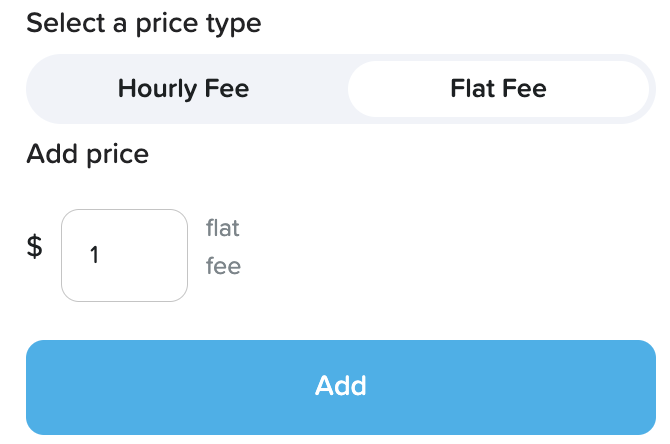
Task: Click the "Hourly Fee" text label
Action: coord(183,89)
